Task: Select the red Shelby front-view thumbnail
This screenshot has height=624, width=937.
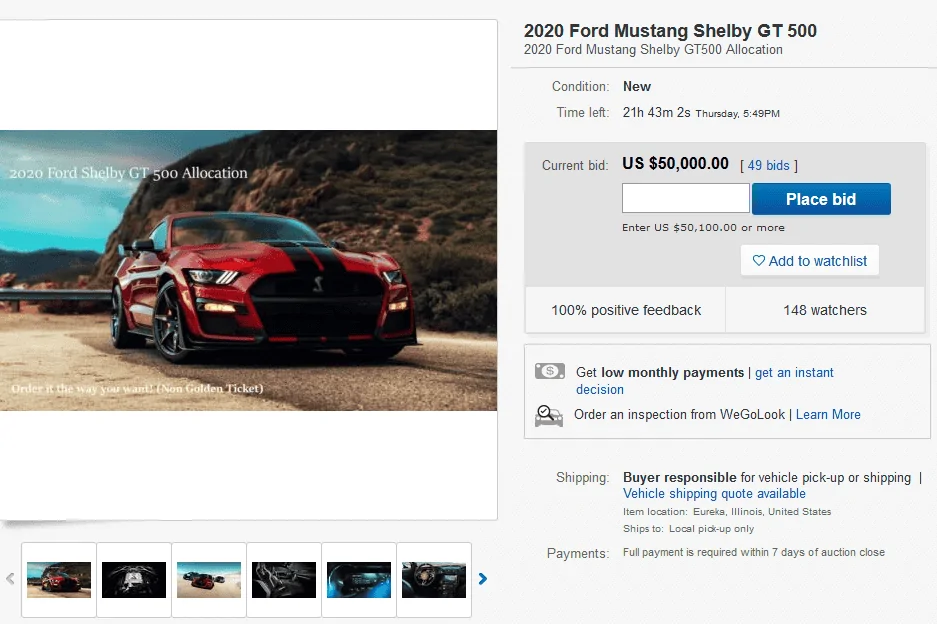Action: [59, 580]
